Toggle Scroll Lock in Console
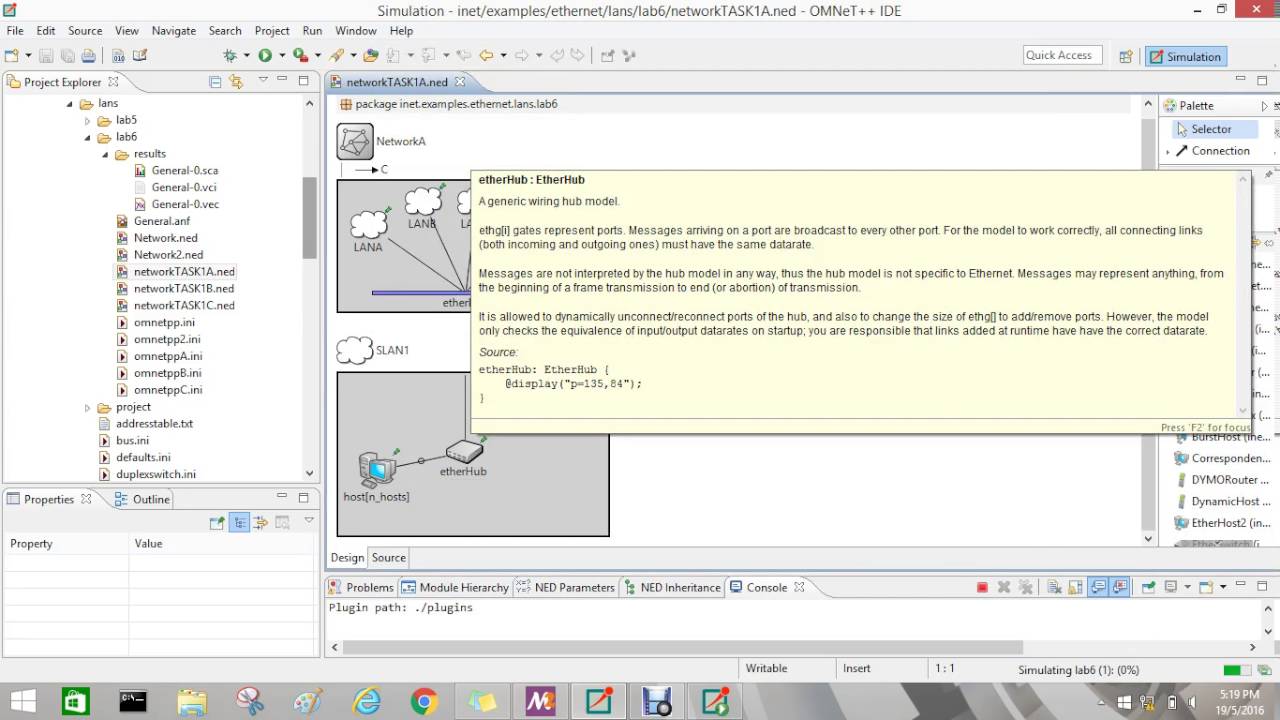1280x720 pixels. (x=1077, y=587)
